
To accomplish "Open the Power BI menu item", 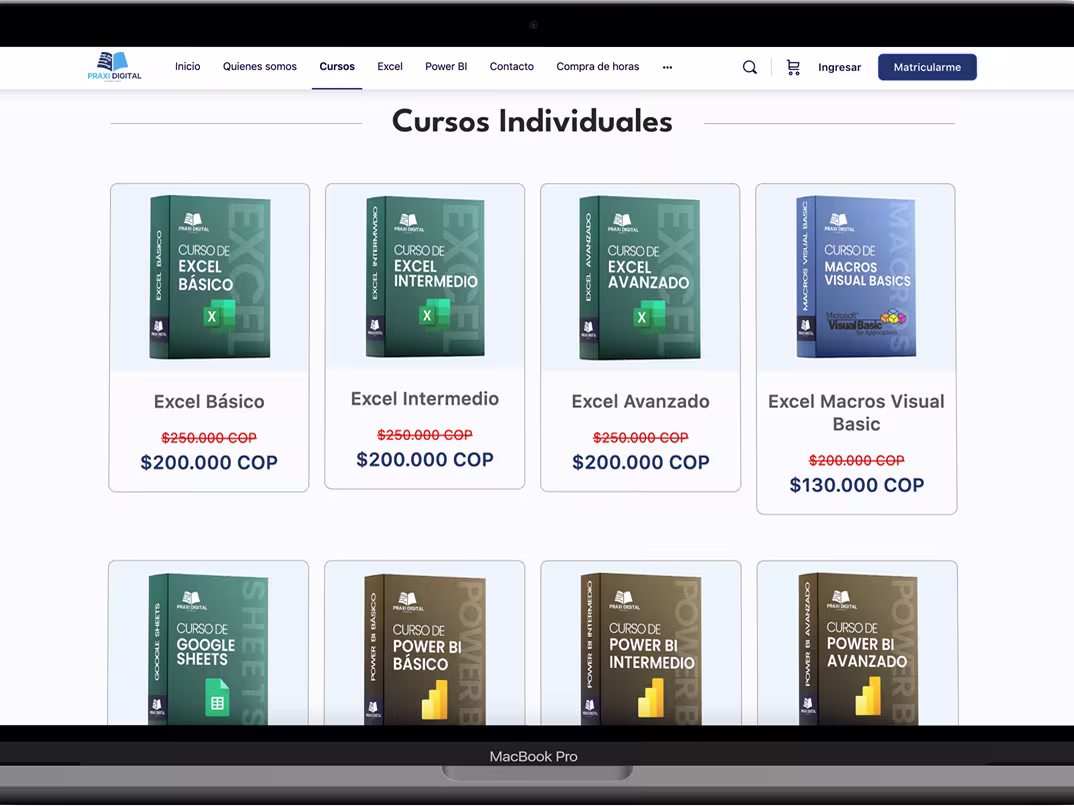I will click(x=446, y=66).
